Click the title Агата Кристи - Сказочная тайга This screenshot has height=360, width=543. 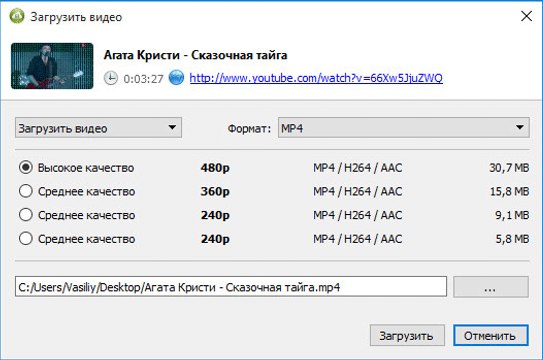coord(195,55)
